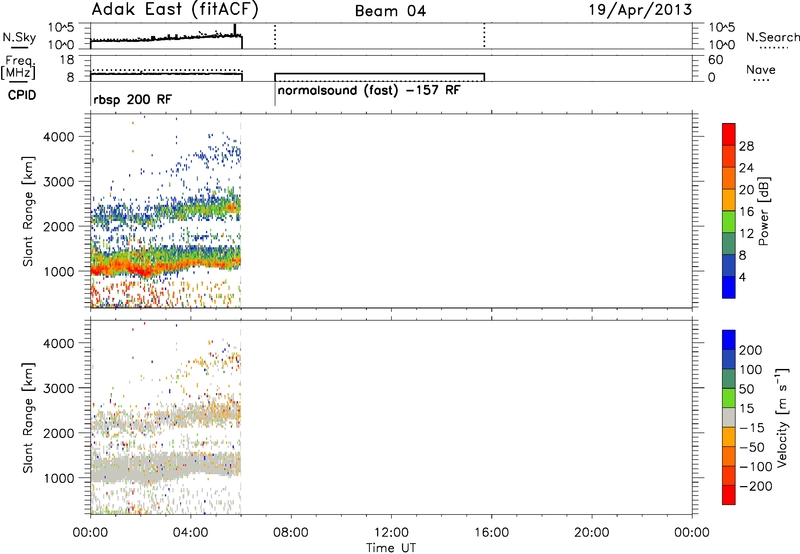
Task: Click gray 1000 km band in velocity panel
Action: [x=165, y=467]
